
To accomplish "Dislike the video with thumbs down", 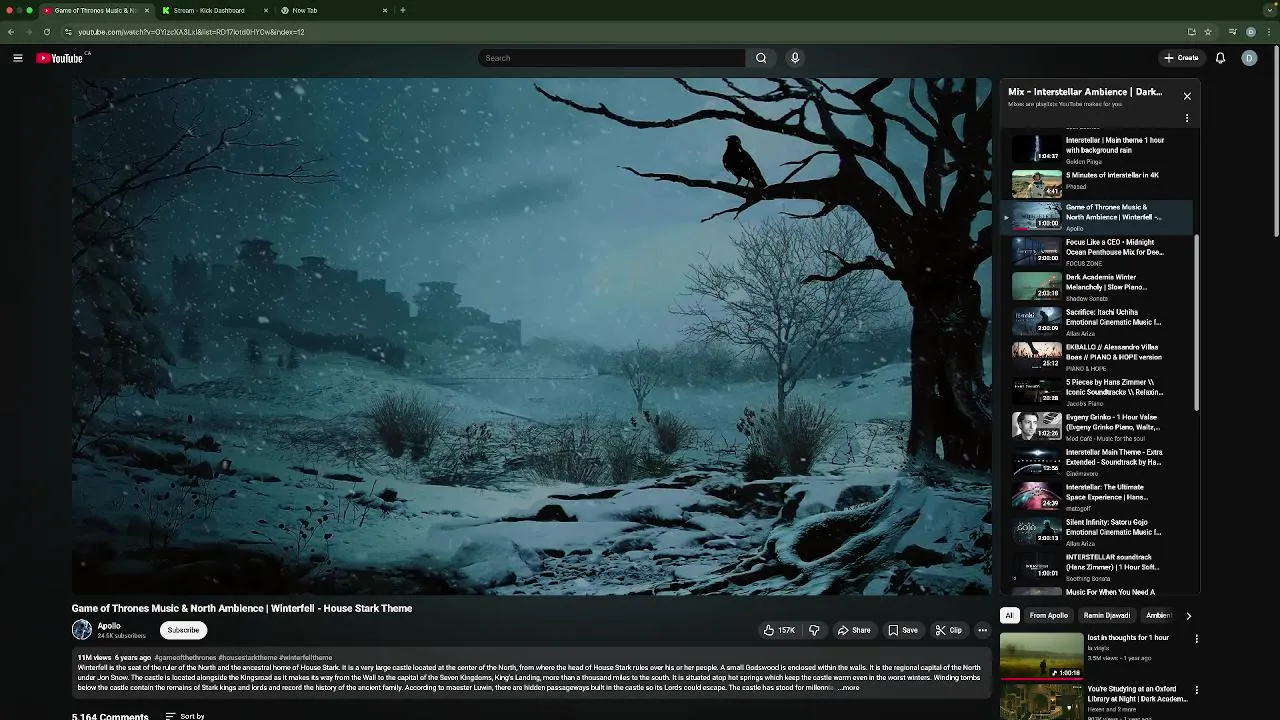I will tap(814, 630).
